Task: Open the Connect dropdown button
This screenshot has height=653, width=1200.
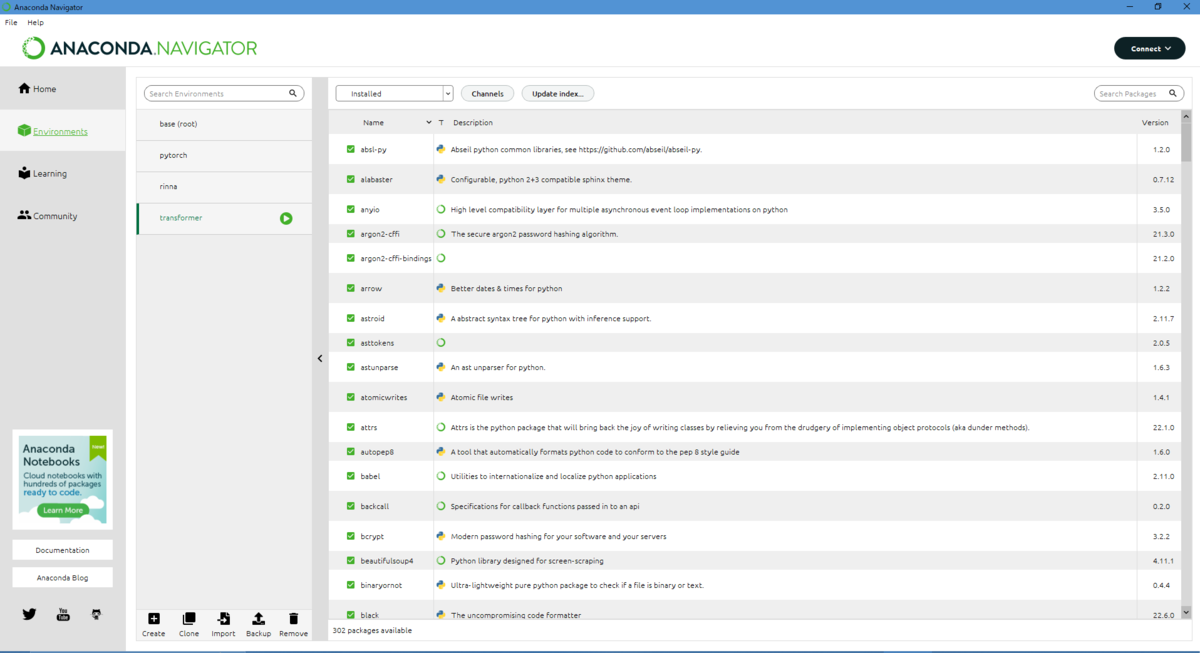Action: (1150, 48)
